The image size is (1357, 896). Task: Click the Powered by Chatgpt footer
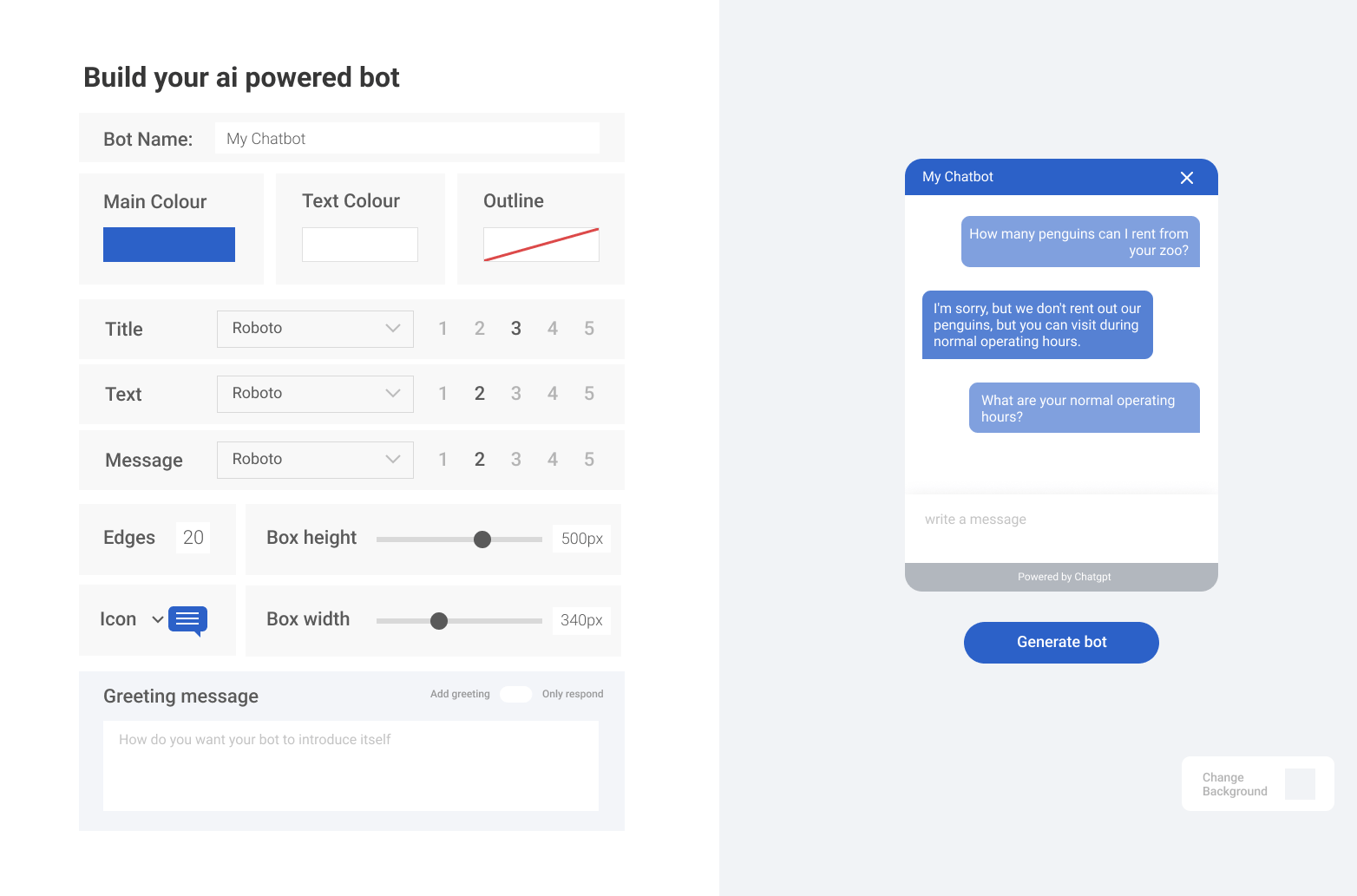[1061, 577]
